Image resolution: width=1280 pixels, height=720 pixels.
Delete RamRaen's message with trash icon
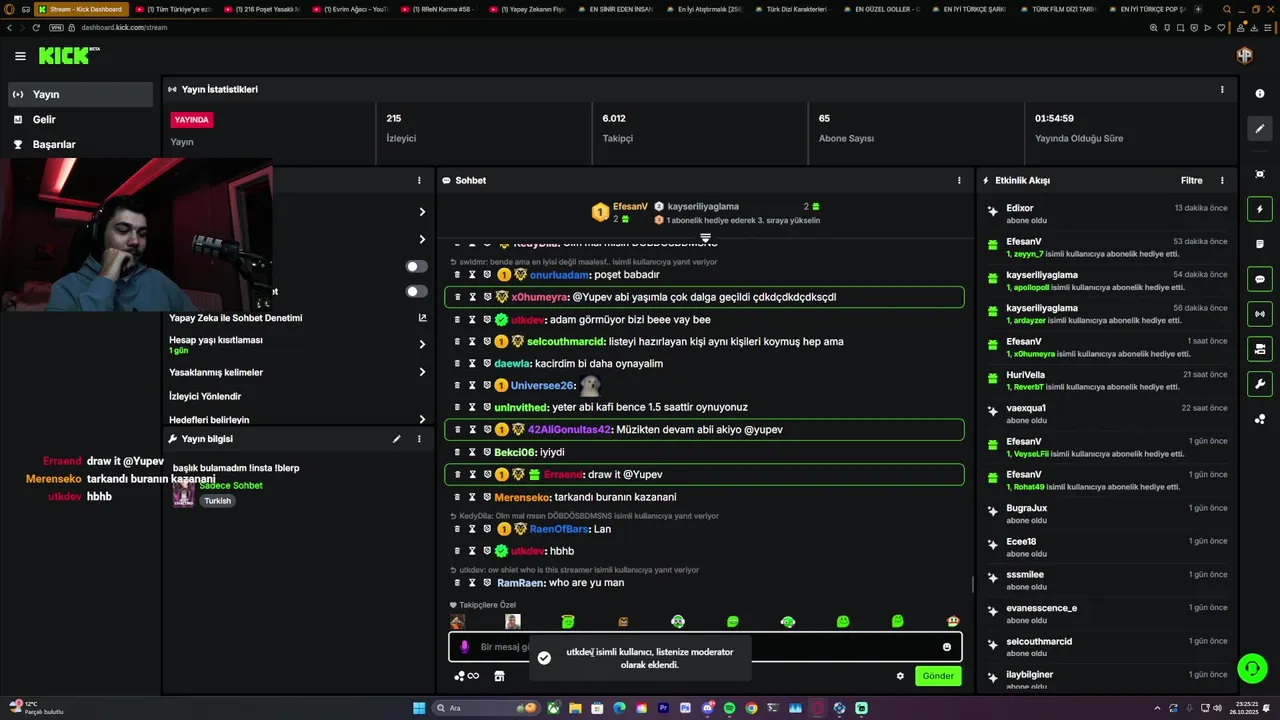(457, 583)
